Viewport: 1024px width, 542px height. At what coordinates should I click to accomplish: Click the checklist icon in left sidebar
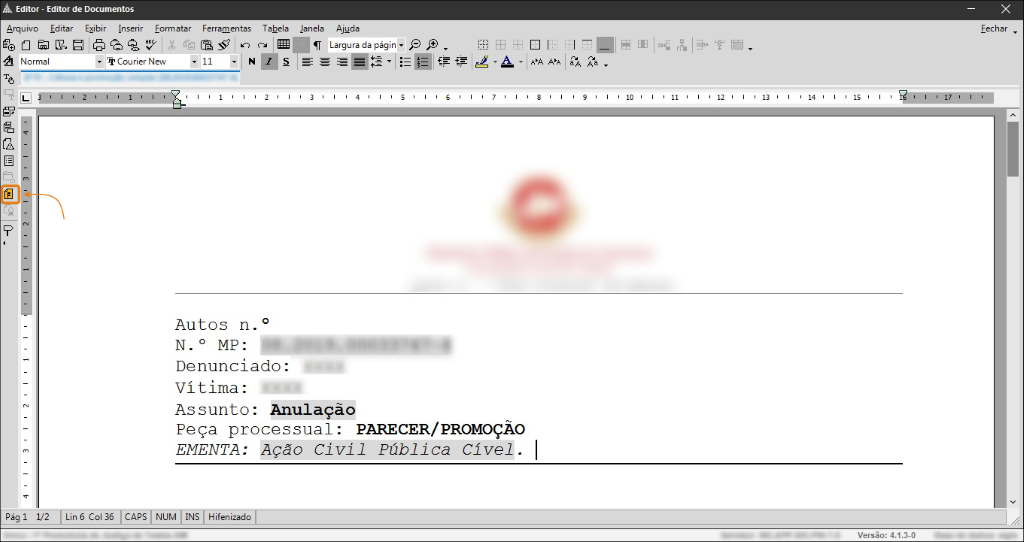pos(9,161)
